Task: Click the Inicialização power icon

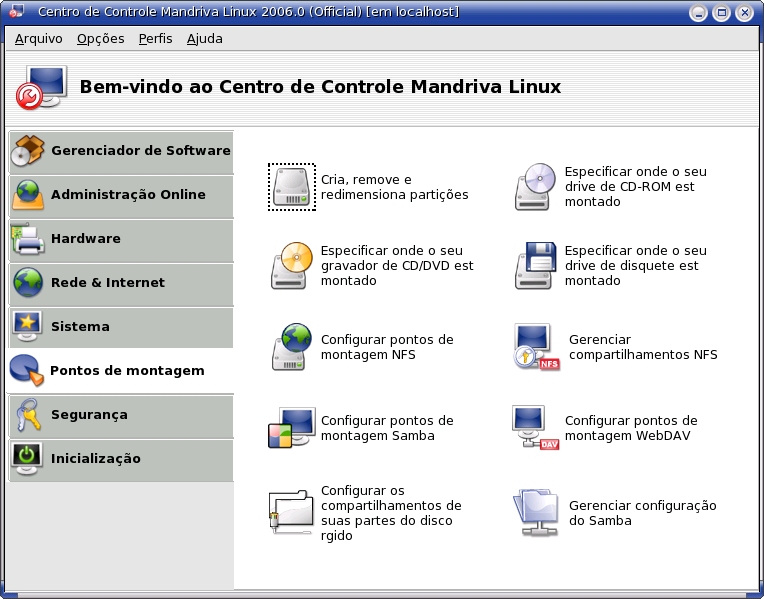Action: point(27,459)
